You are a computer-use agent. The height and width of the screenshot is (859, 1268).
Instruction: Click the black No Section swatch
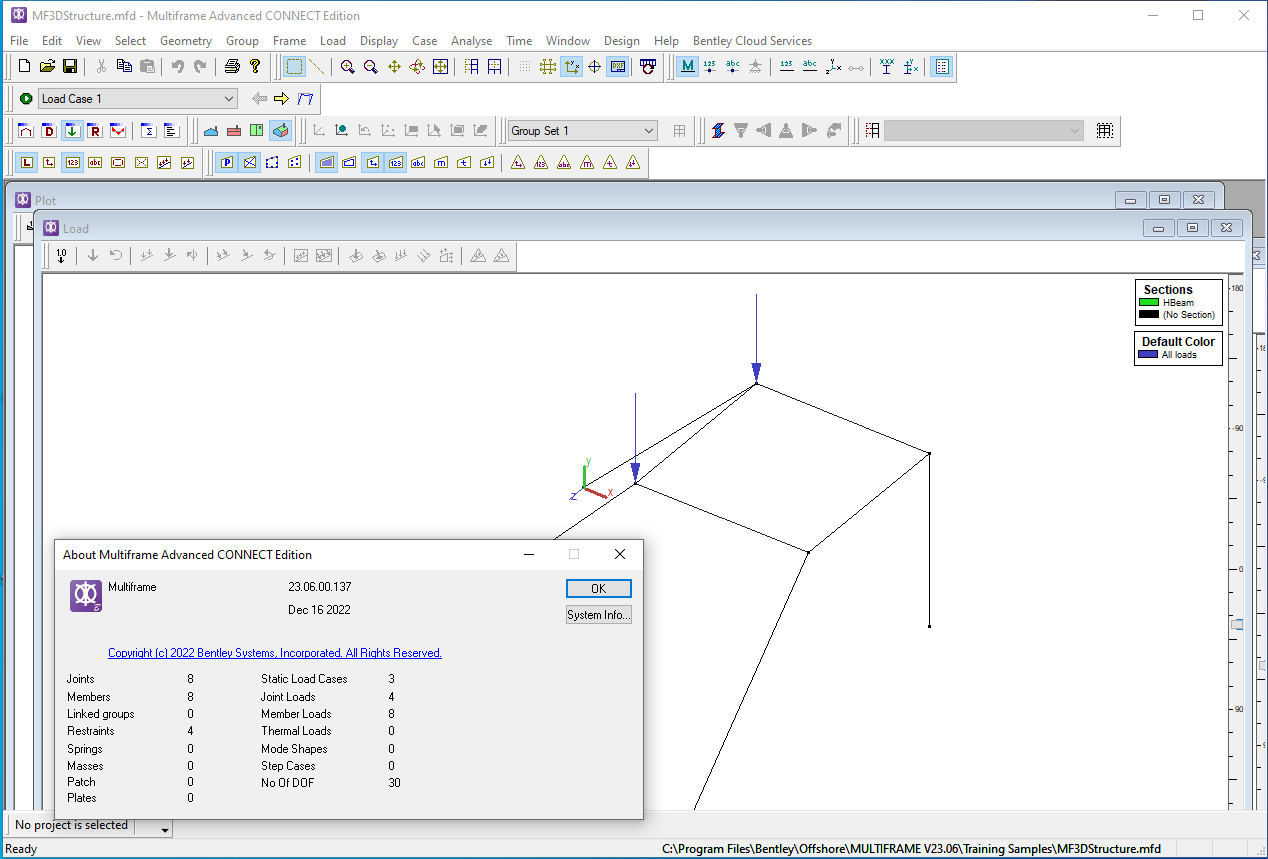tap(1149, 314)
